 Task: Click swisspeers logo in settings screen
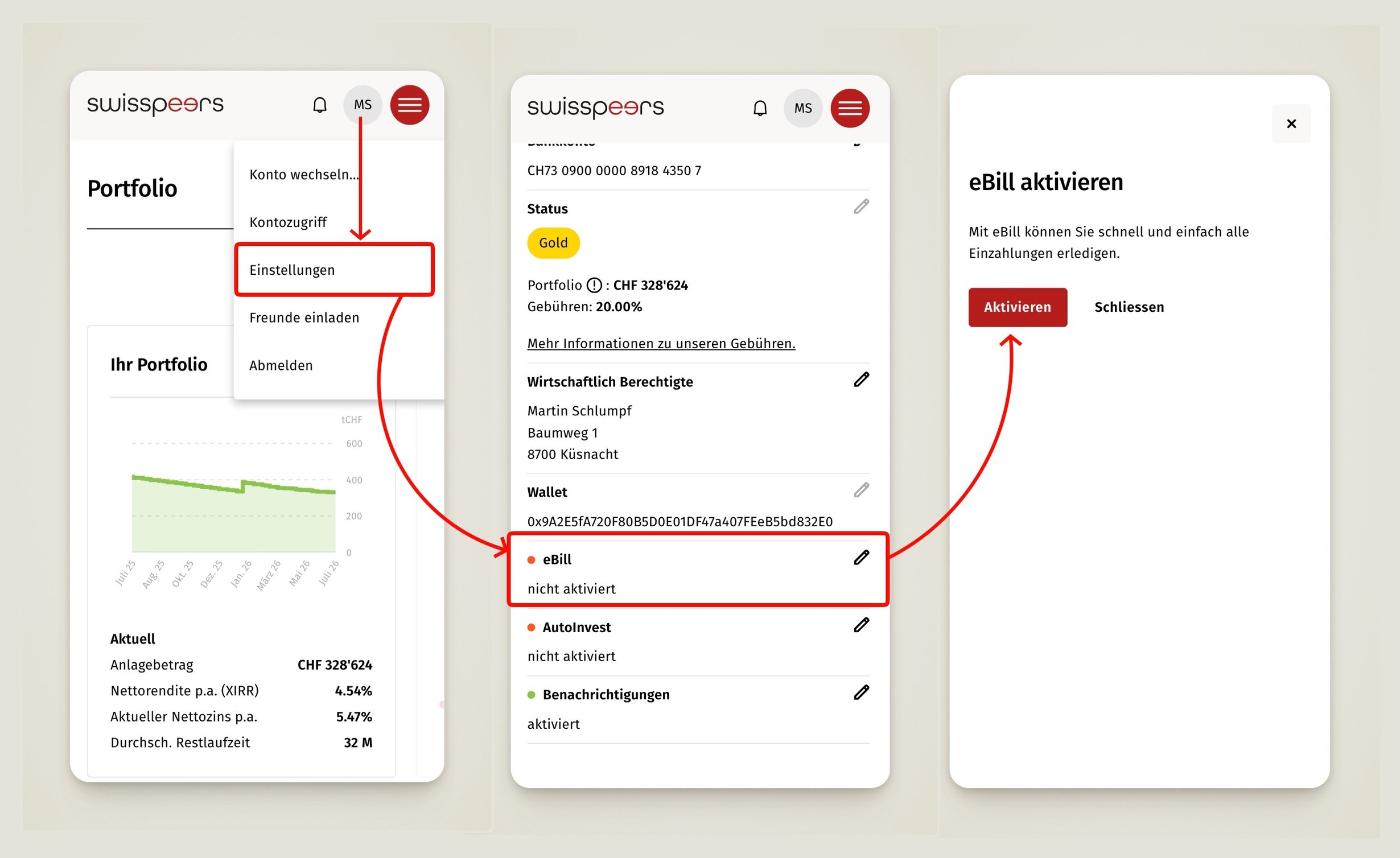point(595,108)
